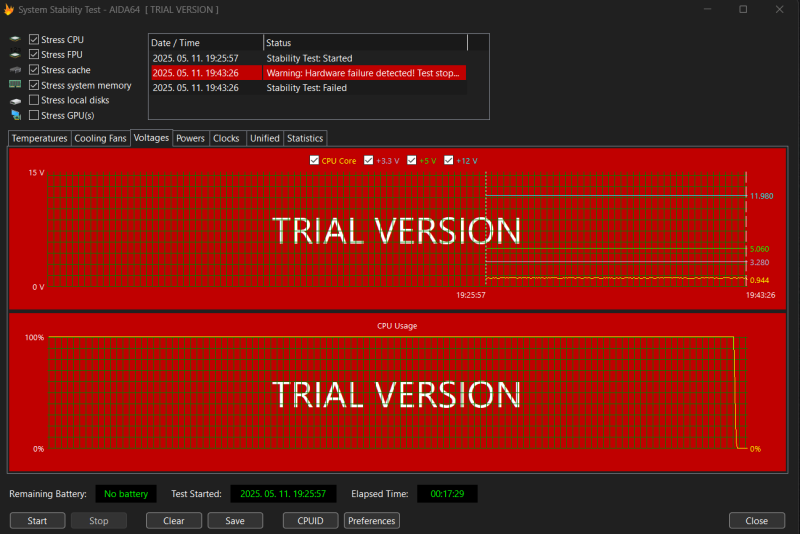Toggle the Stress system memory checkbox

click(34, 85)
